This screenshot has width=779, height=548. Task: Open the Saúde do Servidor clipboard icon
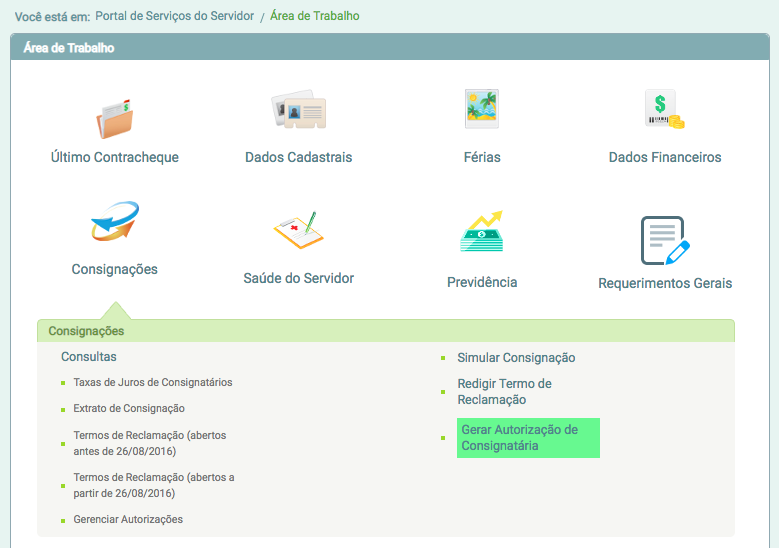tap(299, 230)
